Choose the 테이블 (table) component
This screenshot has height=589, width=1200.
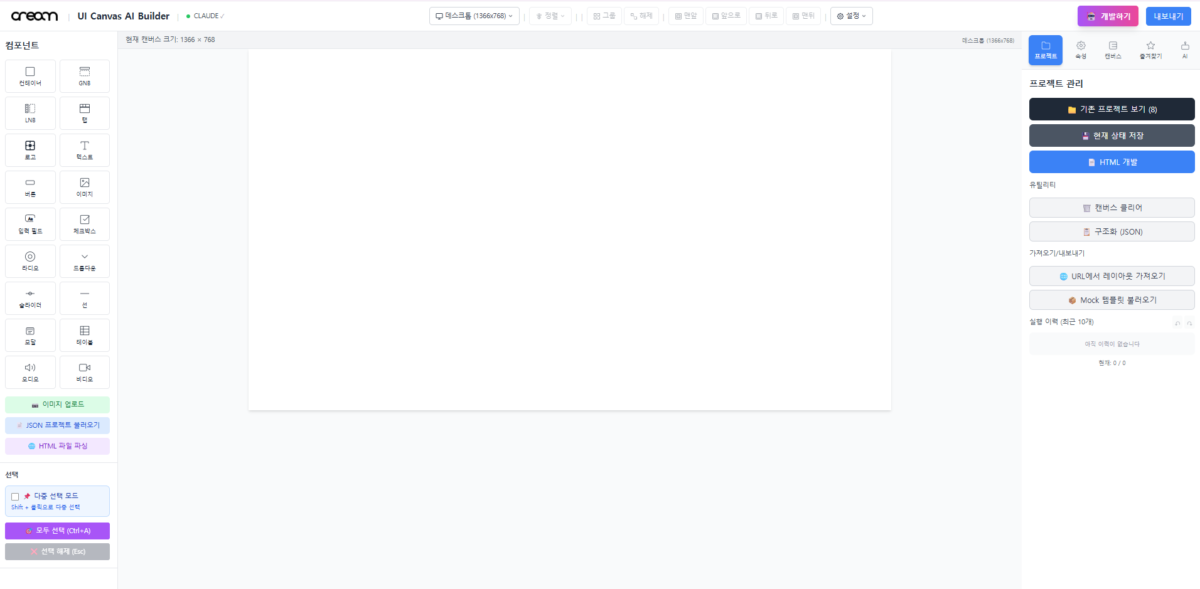84,335
